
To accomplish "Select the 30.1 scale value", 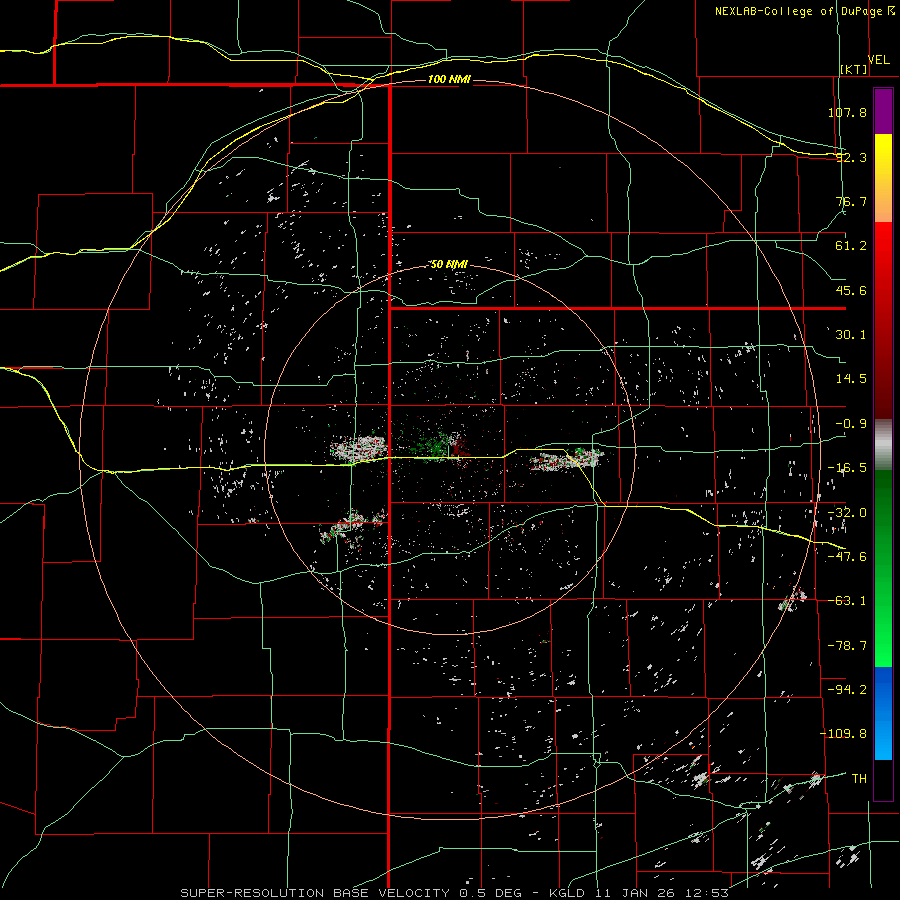I will (851, 335).
